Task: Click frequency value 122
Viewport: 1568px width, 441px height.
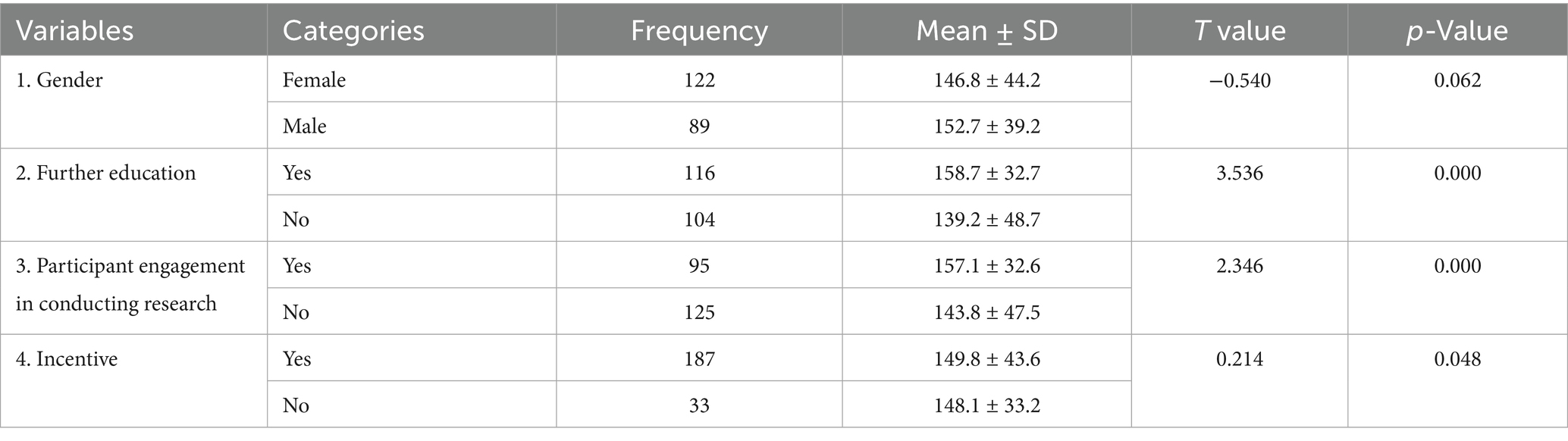Action: click(698, 80)
